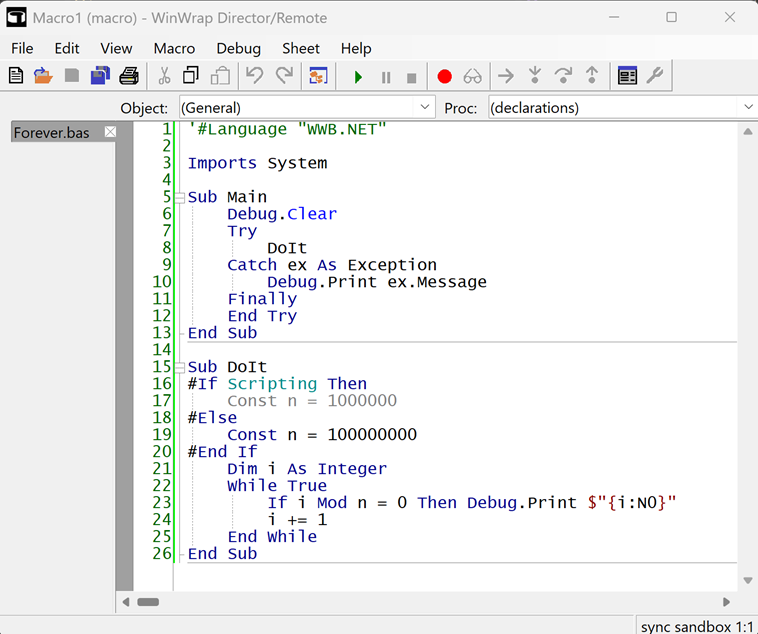The width and height of the screenshot is (758, 634).
Task: Collapse the Sub Main code block
Action: click(179, 197)
